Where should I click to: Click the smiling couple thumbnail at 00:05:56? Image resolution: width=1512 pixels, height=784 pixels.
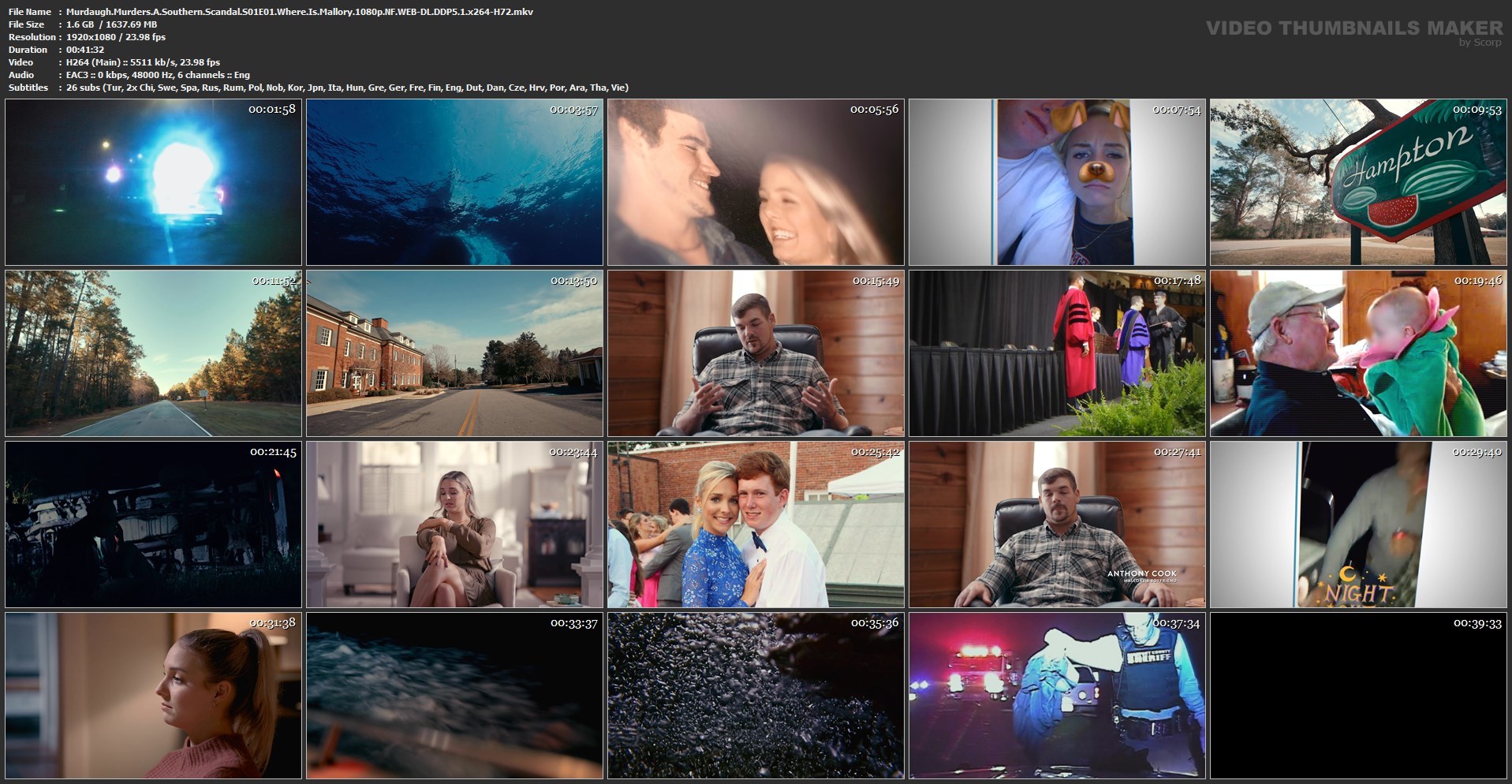pyautogui.click(x=756, y=182)
